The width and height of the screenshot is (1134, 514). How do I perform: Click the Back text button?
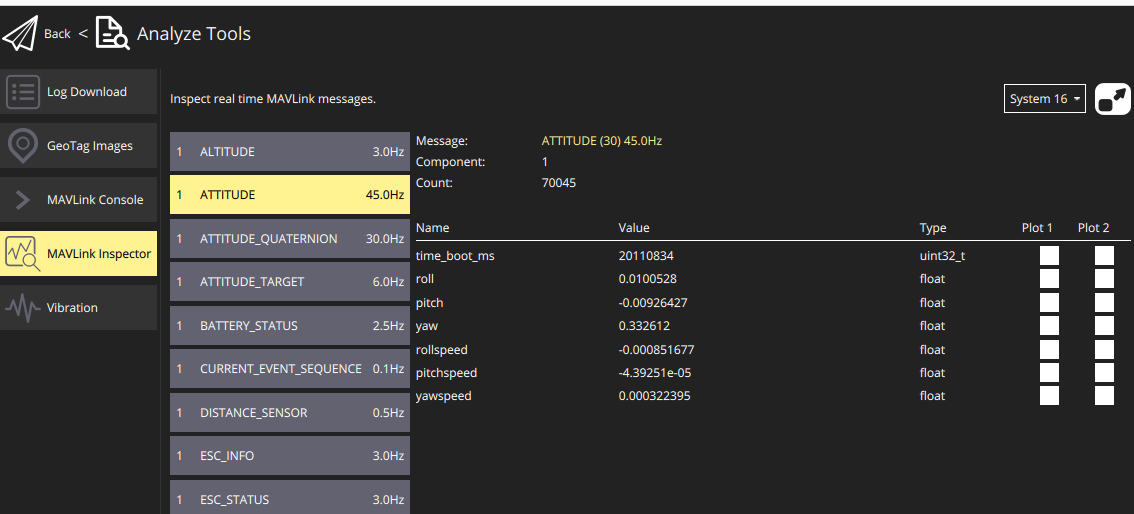57,34
